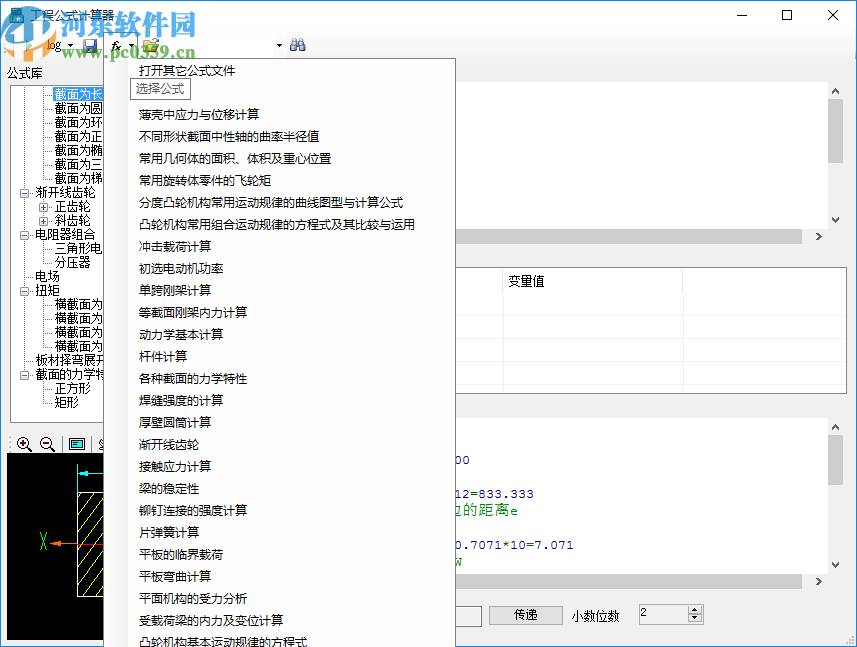Select tree item 截面为长

(x=78, y=95)
